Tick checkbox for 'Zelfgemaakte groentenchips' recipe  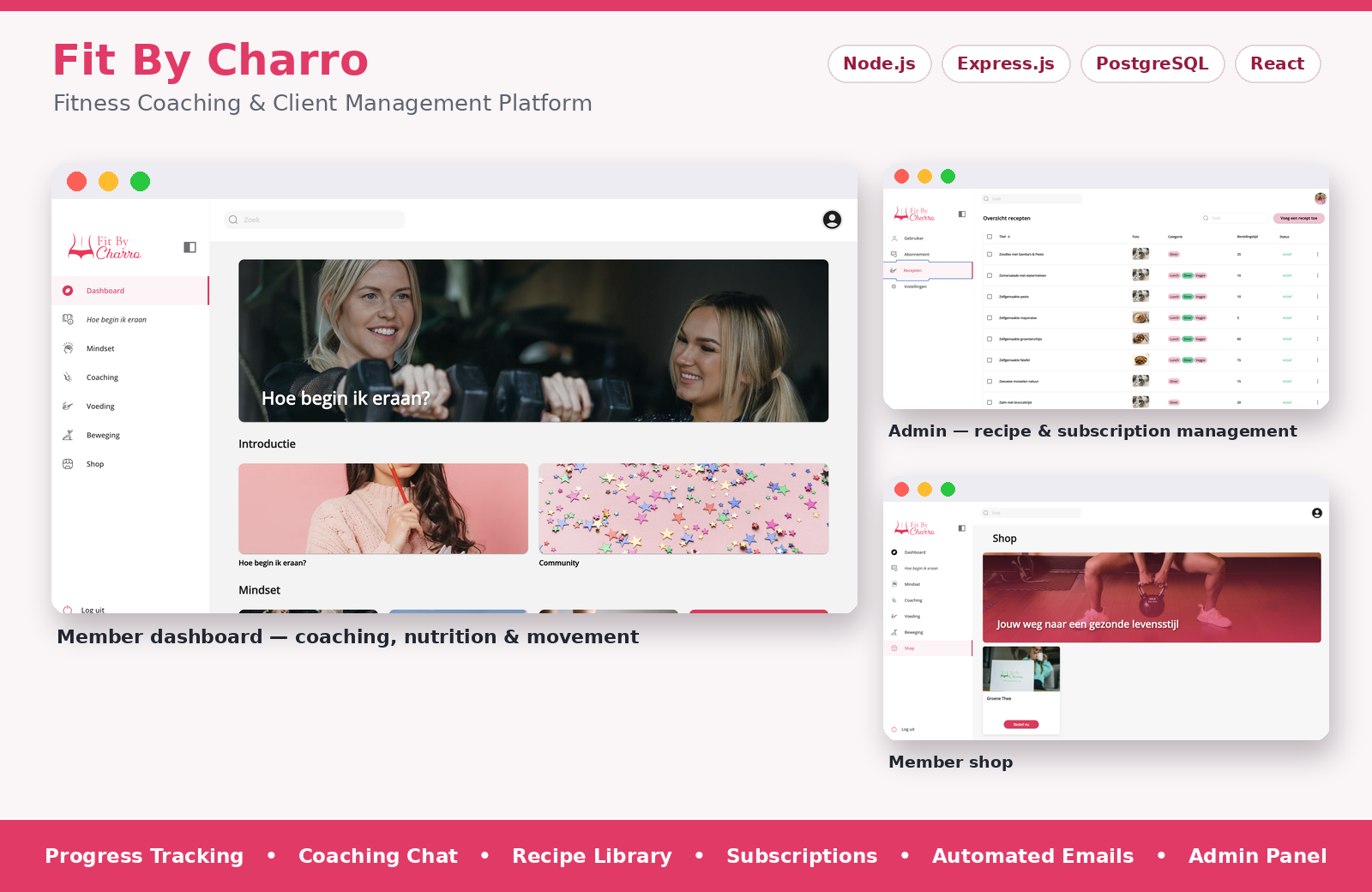click(x=990, y=339)
